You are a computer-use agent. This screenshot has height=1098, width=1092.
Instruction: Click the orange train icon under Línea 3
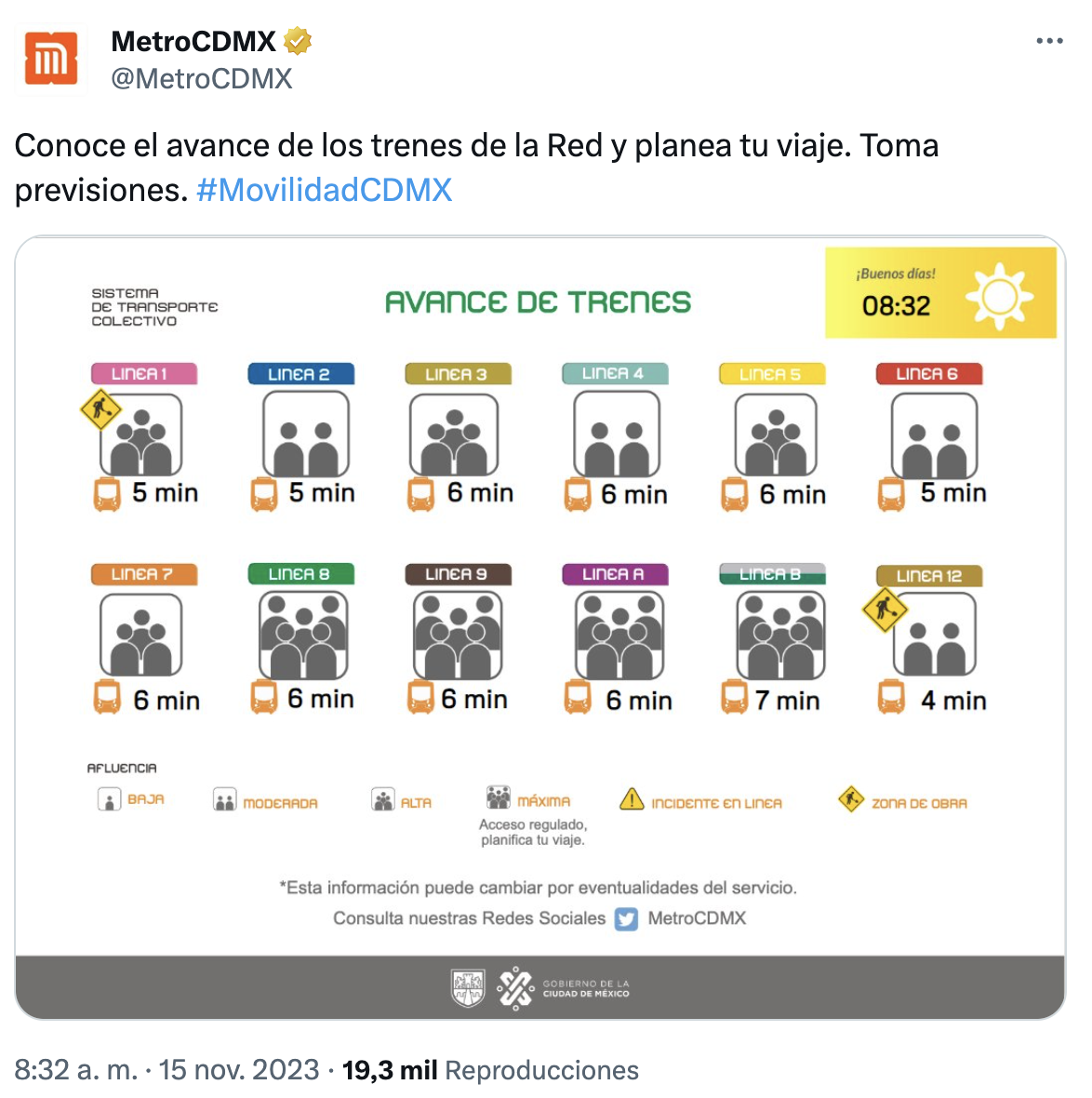coord(420,494)
